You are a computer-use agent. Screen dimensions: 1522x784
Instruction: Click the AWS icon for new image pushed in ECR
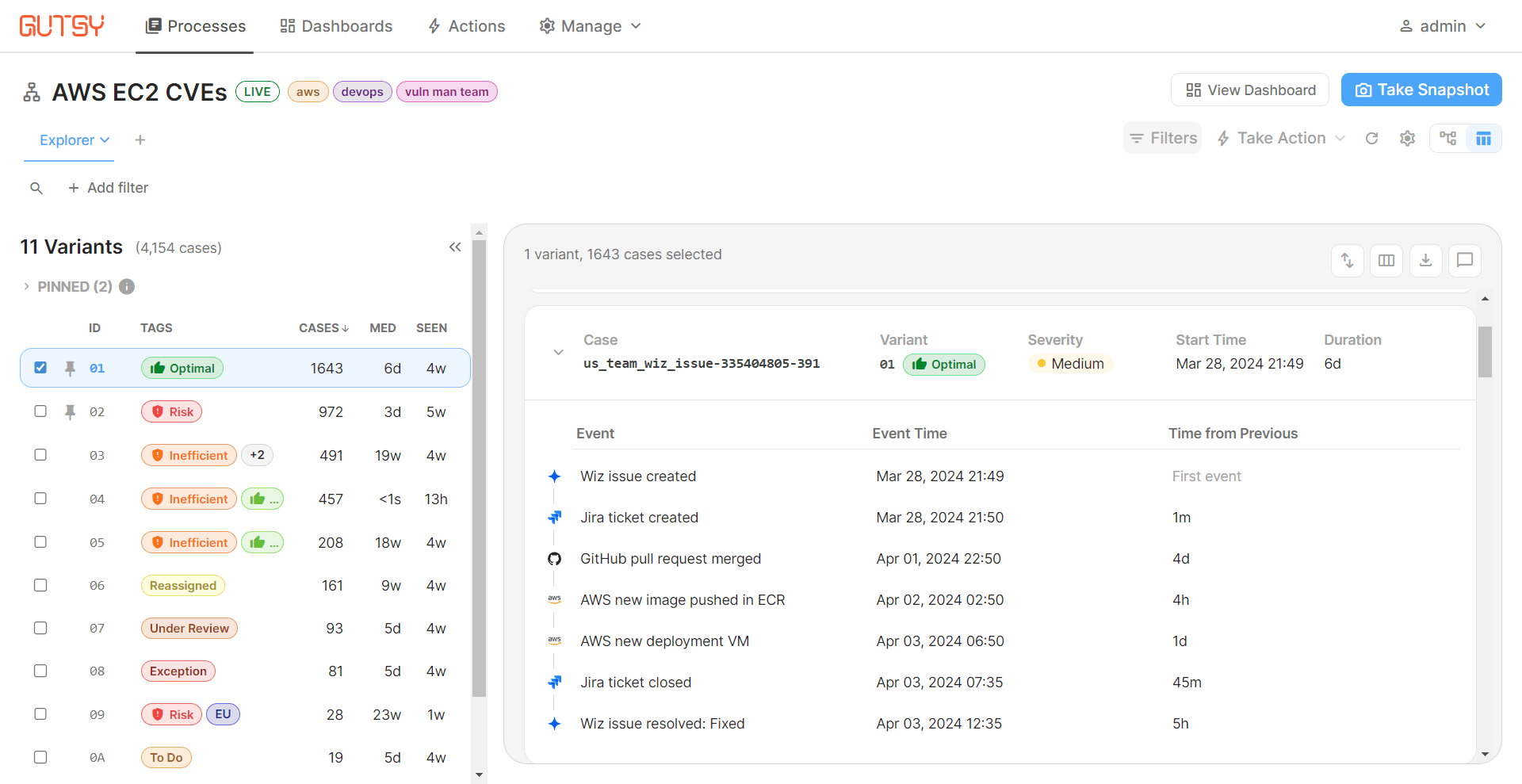point(555,600)
